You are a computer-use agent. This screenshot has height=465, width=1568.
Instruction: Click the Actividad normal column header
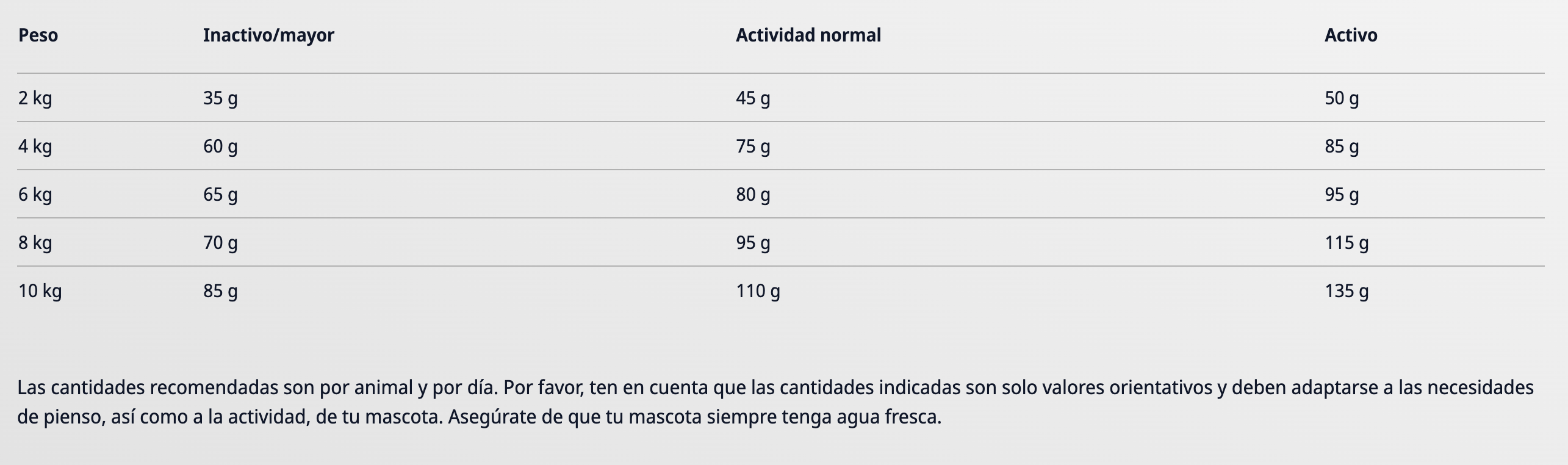[x=808, y=35]
